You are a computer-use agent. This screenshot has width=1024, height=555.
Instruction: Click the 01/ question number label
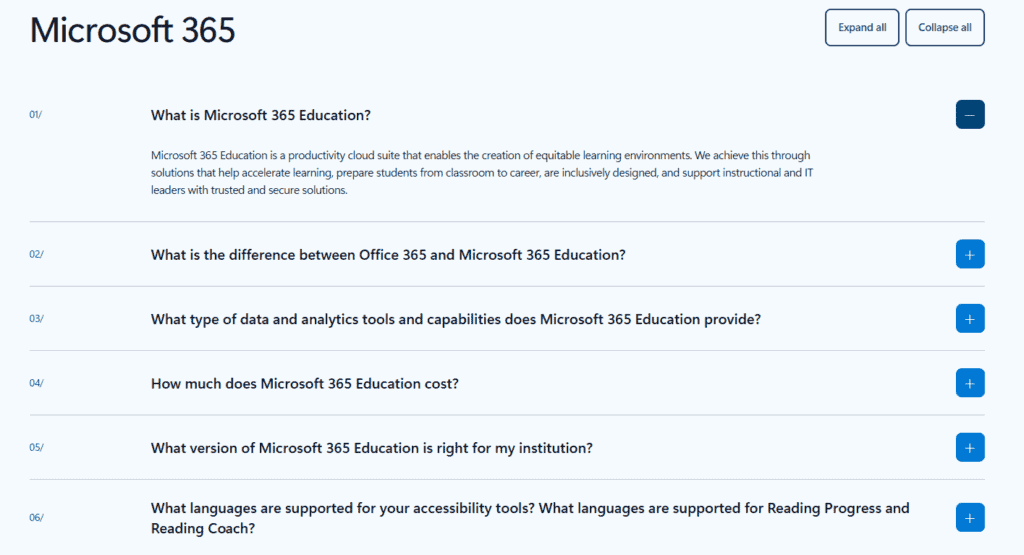coord(36,115)
